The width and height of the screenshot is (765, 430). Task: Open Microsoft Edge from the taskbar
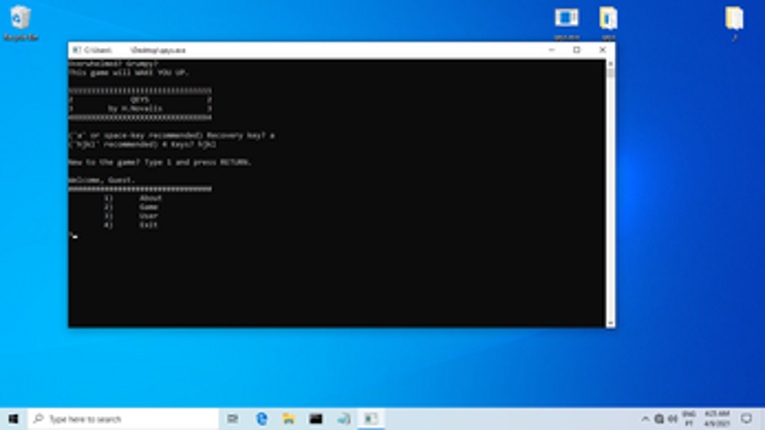262,419
